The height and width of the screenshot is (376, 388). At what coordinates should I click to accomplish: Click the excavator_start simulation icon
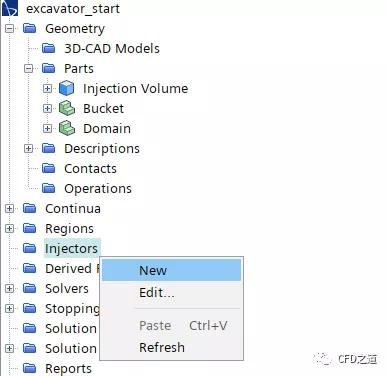[9, 8]
